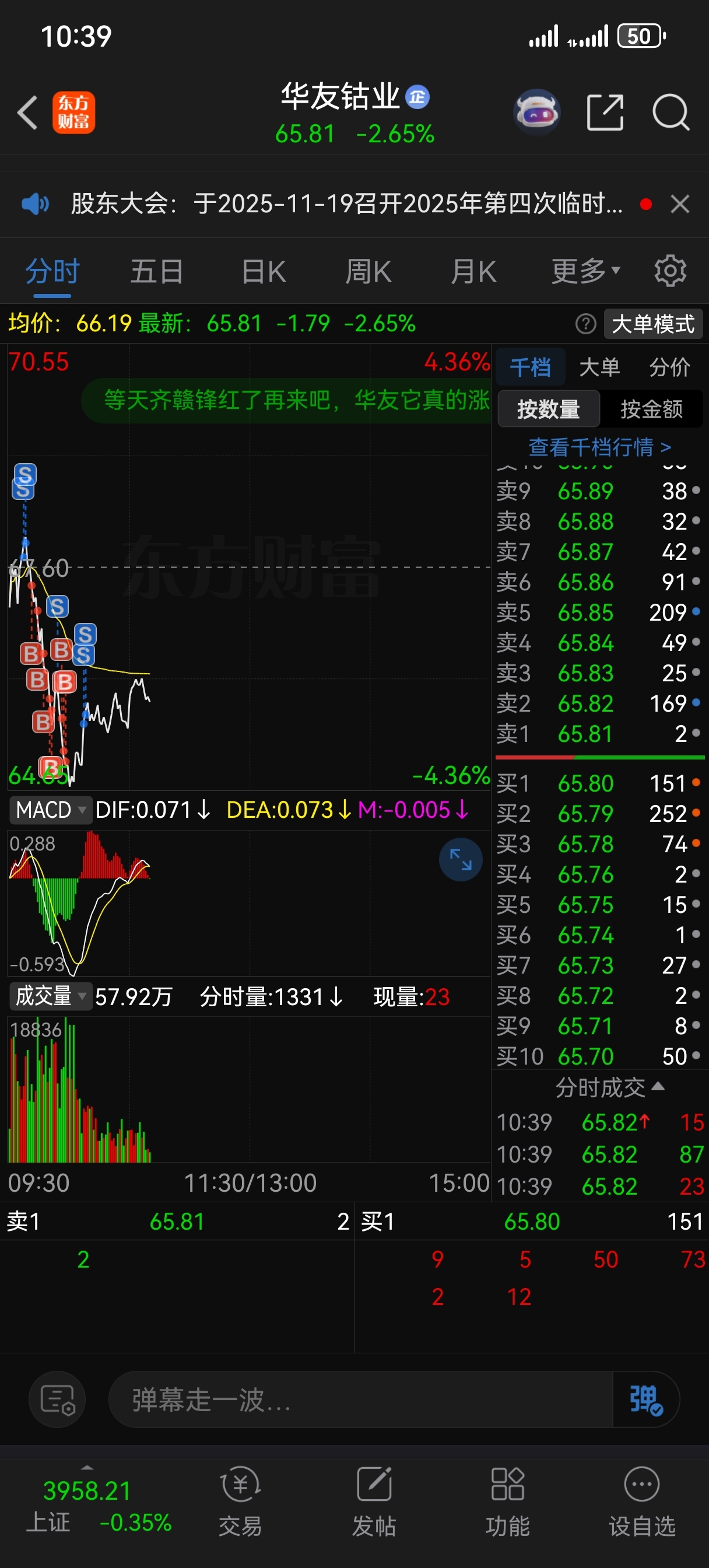The width and height of the screenshot is (709, 1568).
Task: Choose 按数量 display option
Action: coord(548,409)
